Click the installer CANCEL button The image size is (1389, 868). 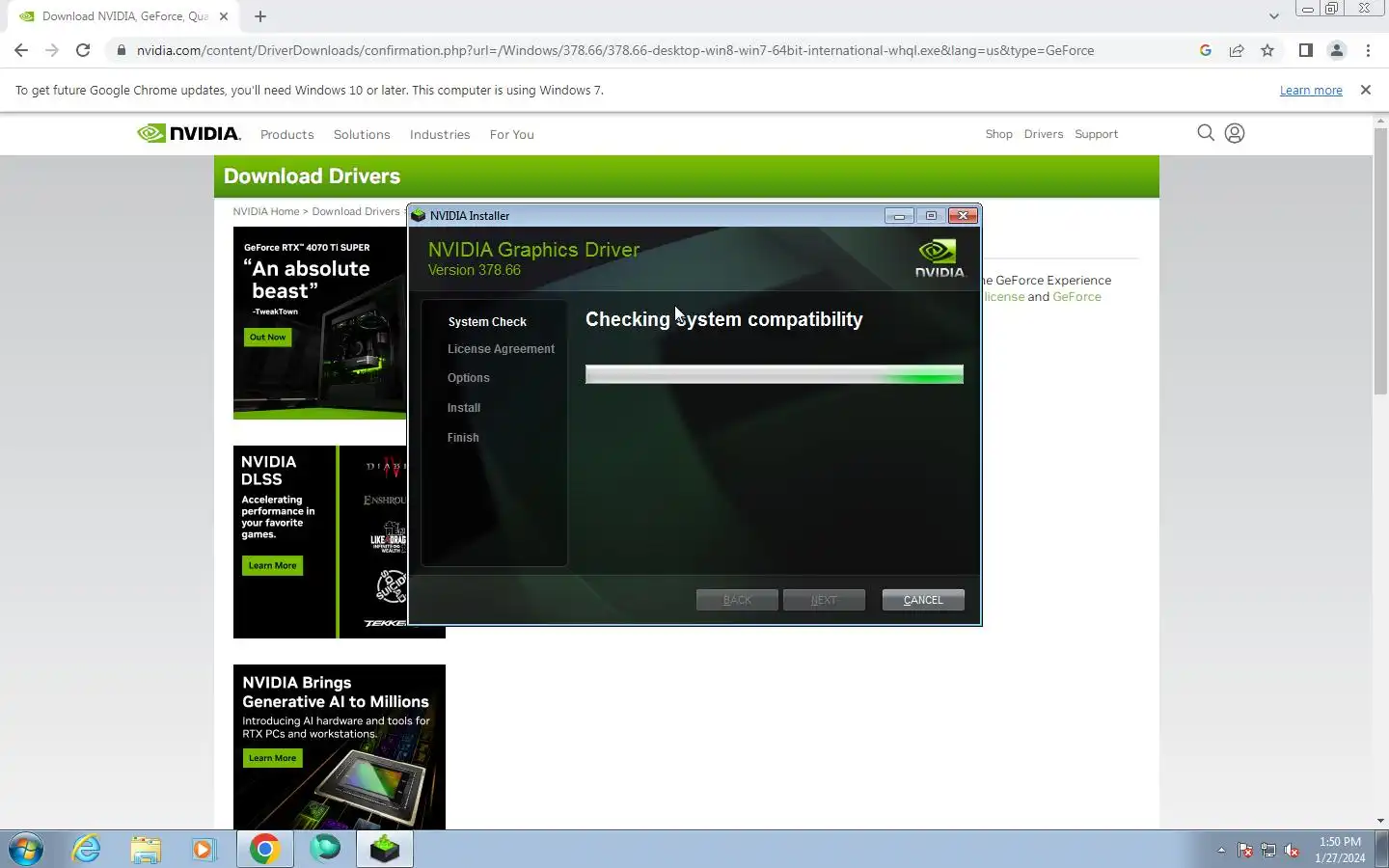tap(923, 600)
